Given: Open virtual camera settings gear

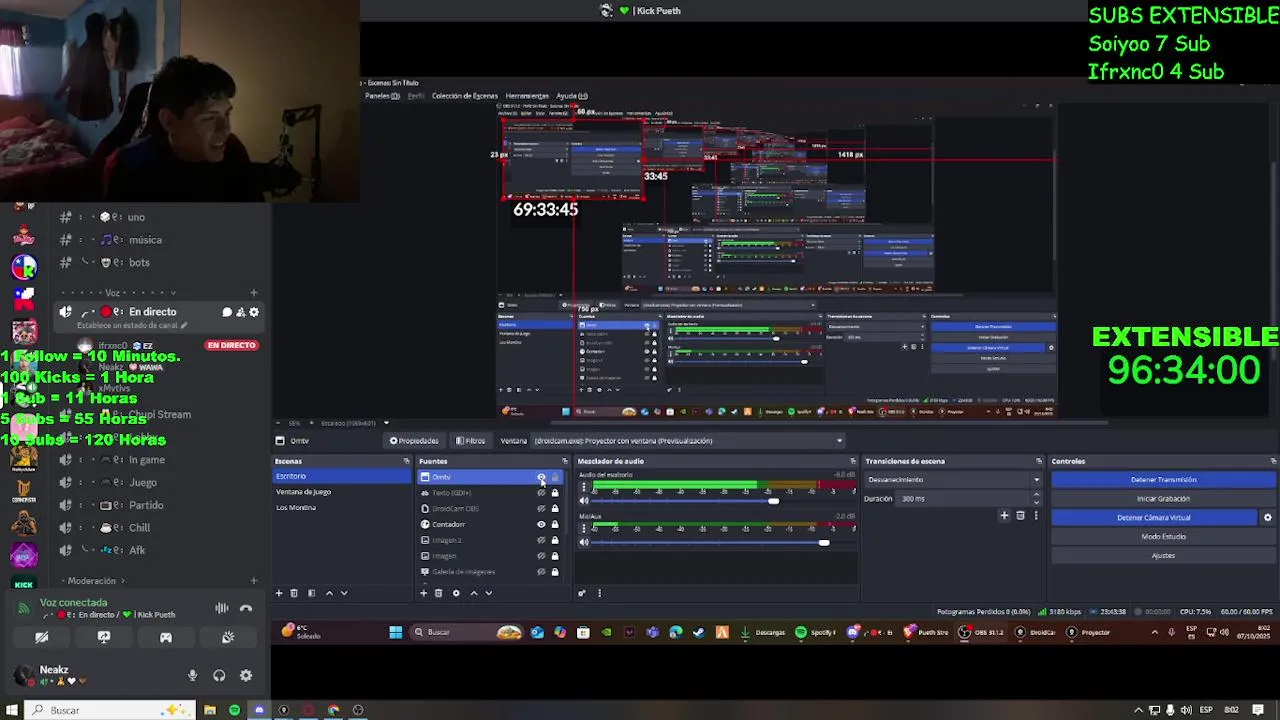Looking at the screenshot, I should pos(1268,518).
